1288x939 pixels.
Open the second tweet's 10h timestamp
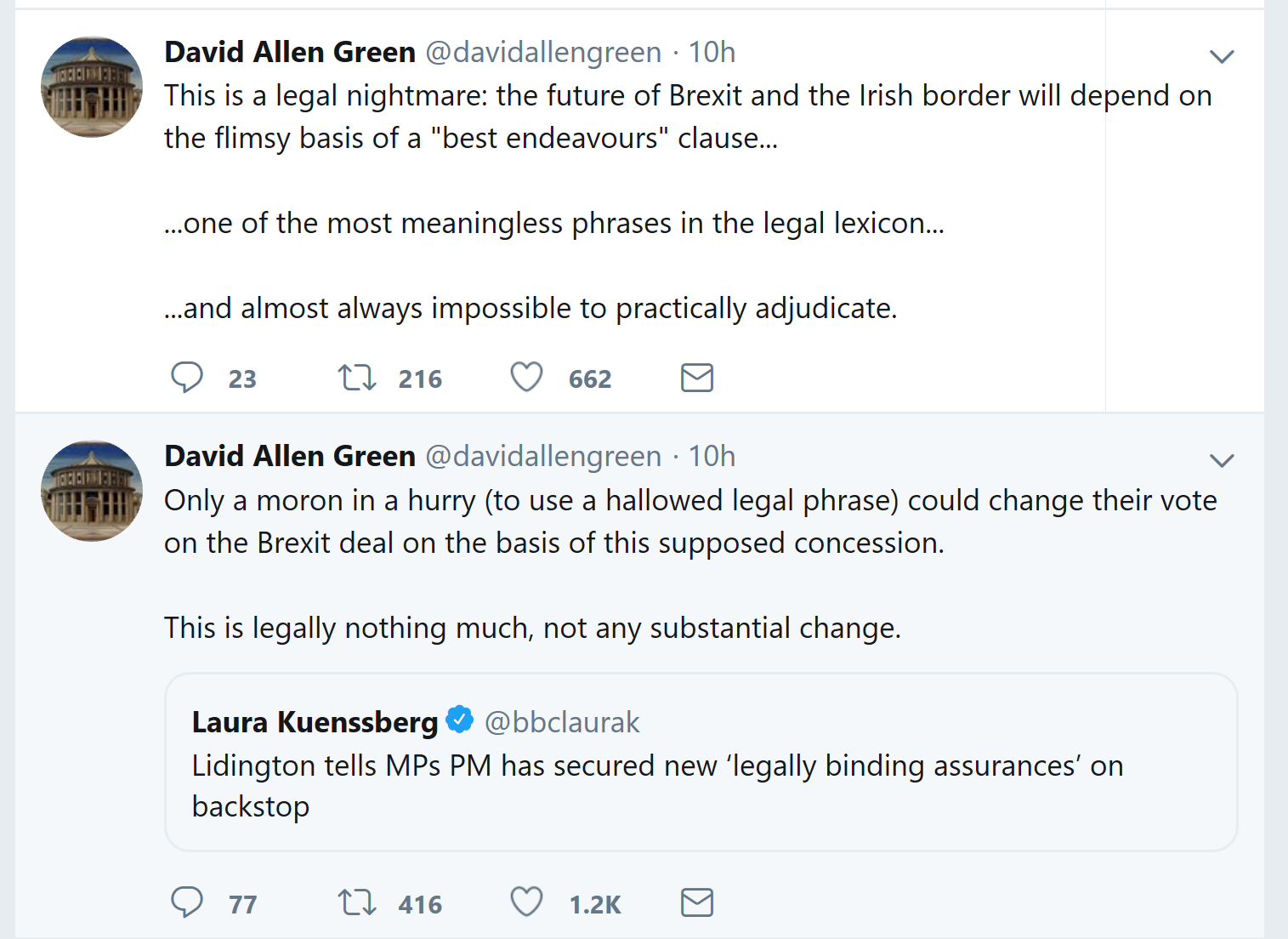pos(712,457)
